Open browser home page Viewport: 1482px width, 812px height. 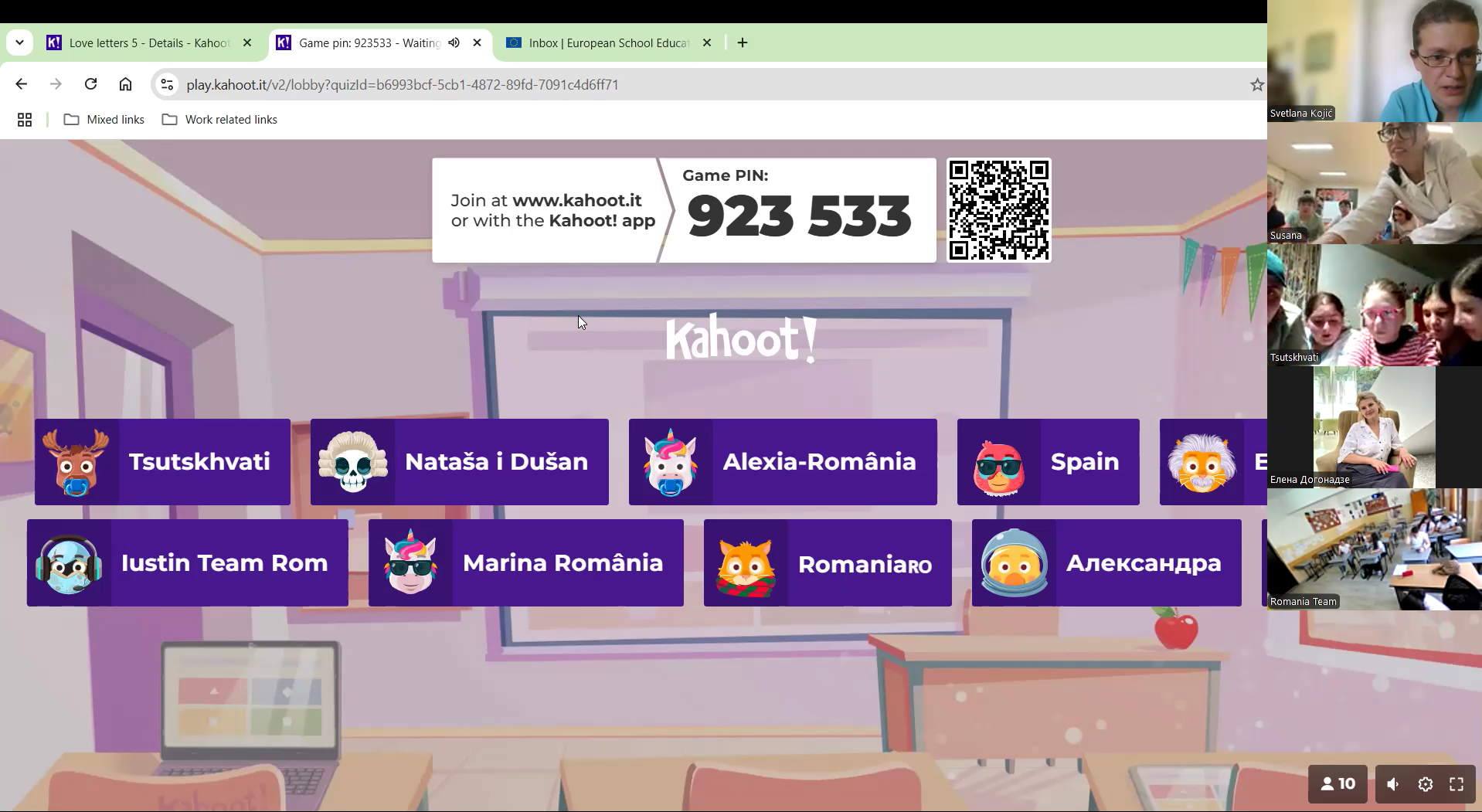pos(125,84)
